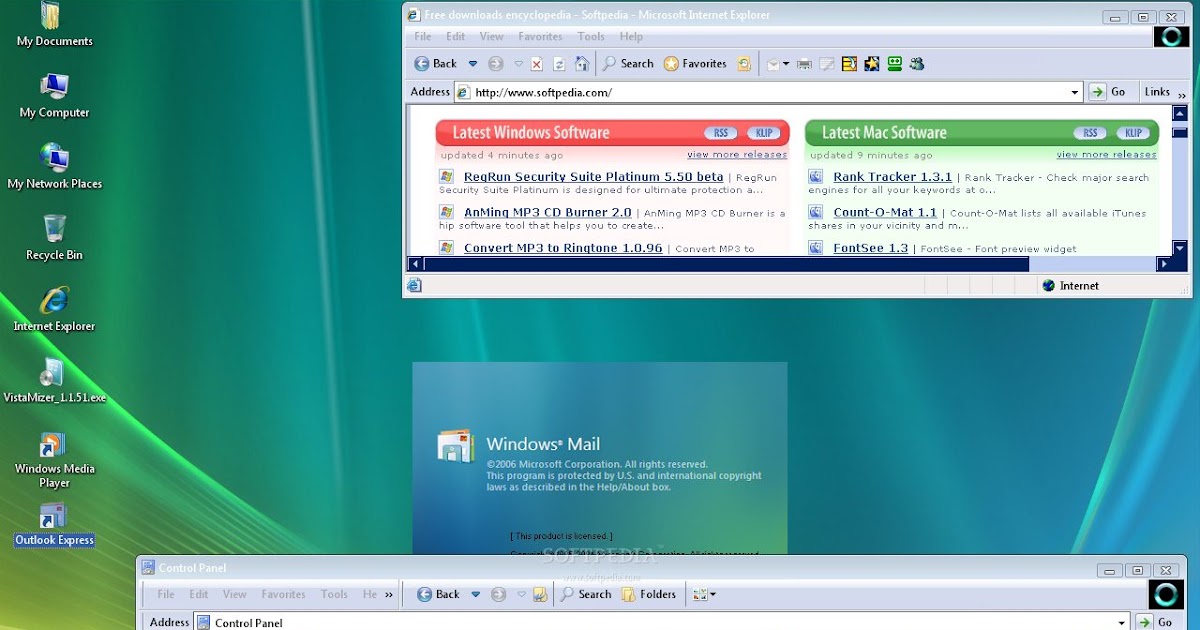1200x630 pixels.
Task: Expand the Back button history dropdown
Action: pyautogui.click(x=472, y=63)
